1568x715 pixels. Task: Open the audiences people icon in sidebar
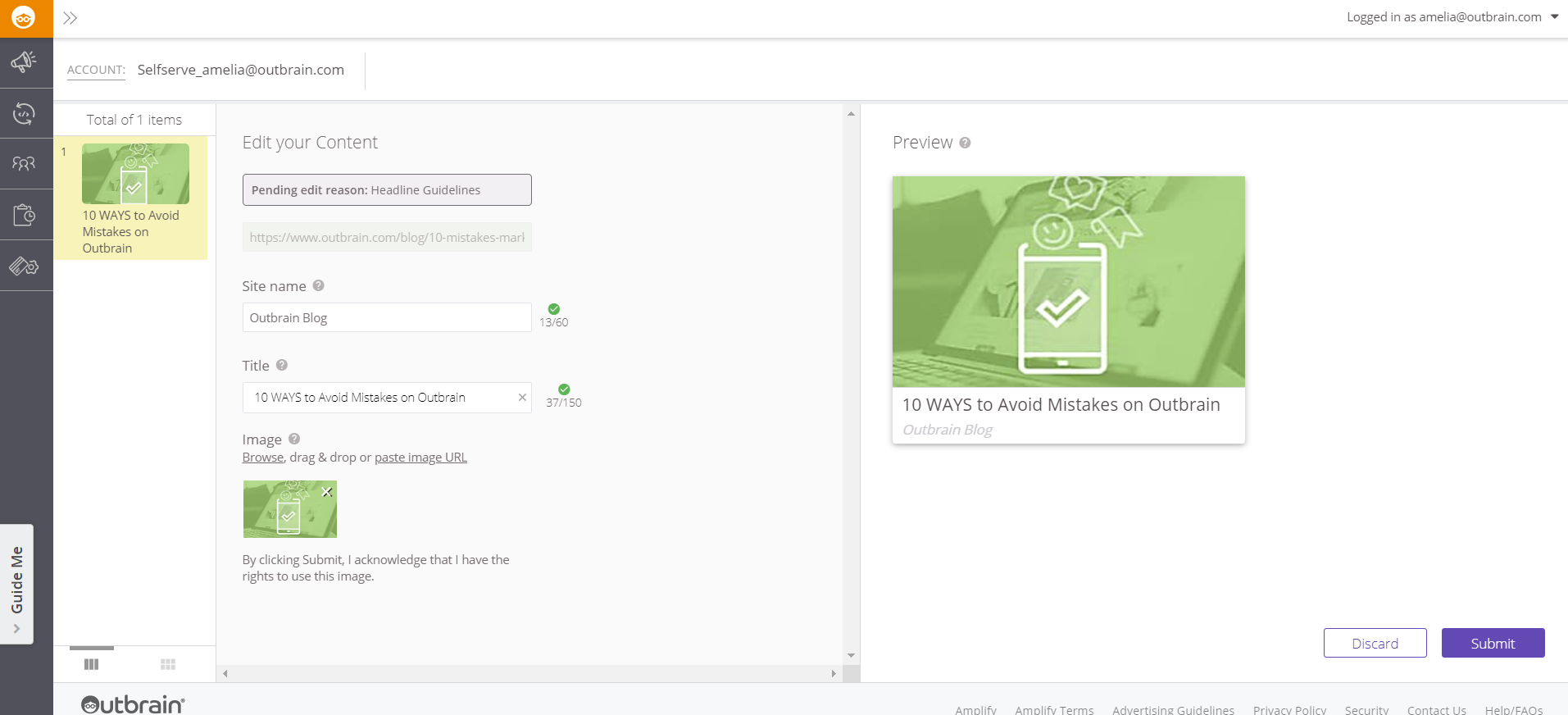click(x=24, y=164)
